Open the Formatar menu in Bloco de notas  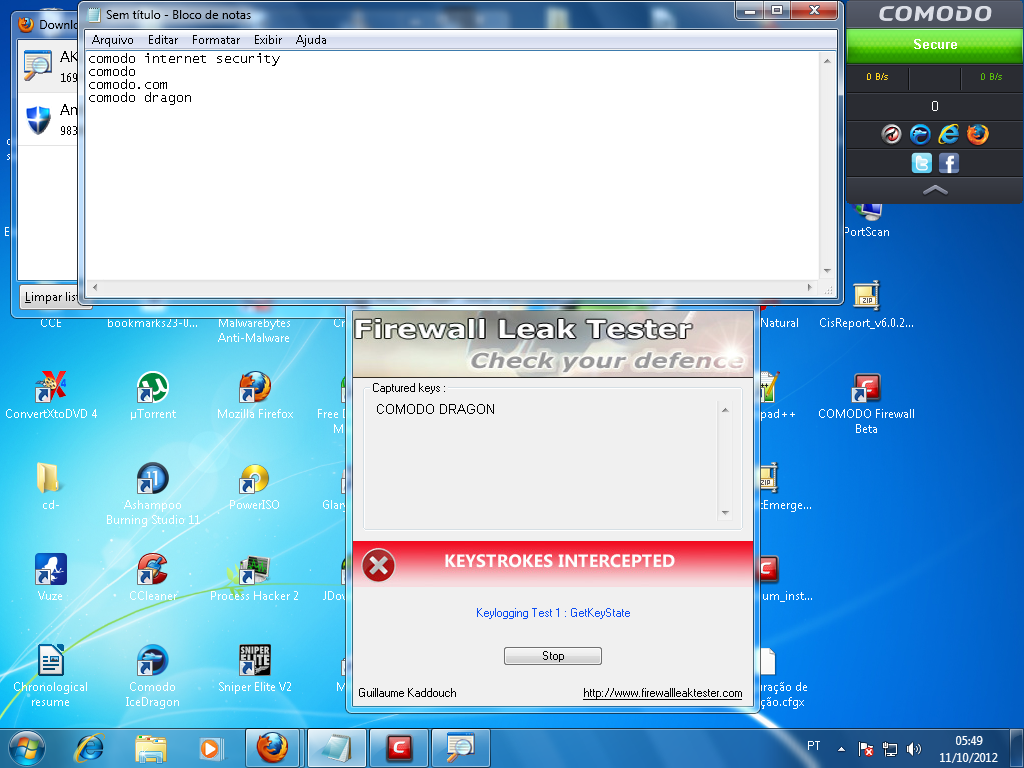[x=216, y=40]
